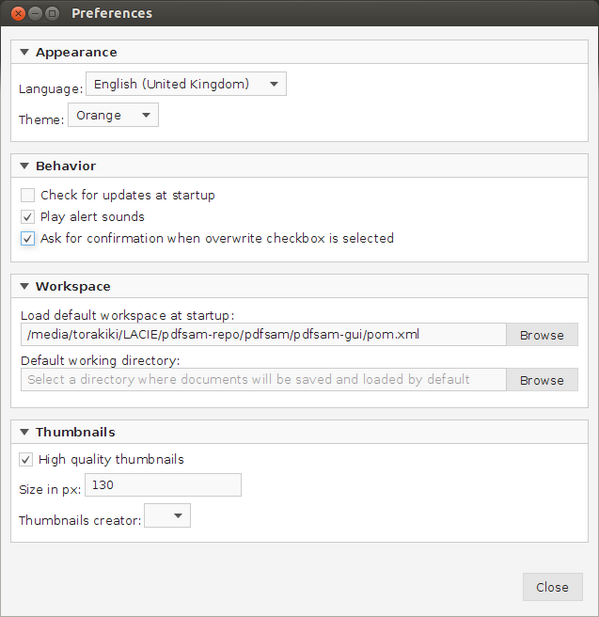
Task: Open the Language dropdown
Action: [186, 84]
